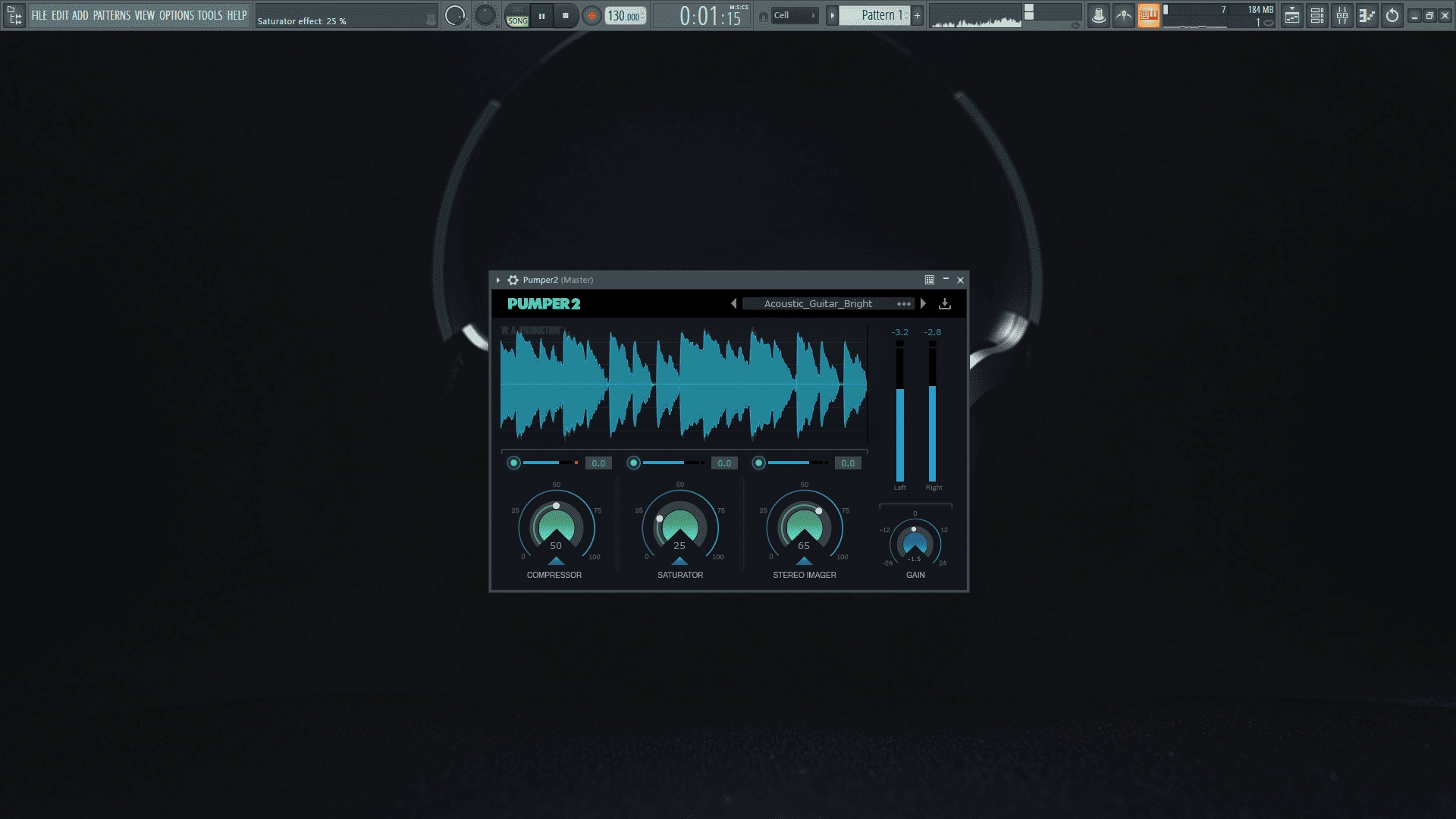
Task: Click the GAIN knob showing -1.5
Action: 915,543
